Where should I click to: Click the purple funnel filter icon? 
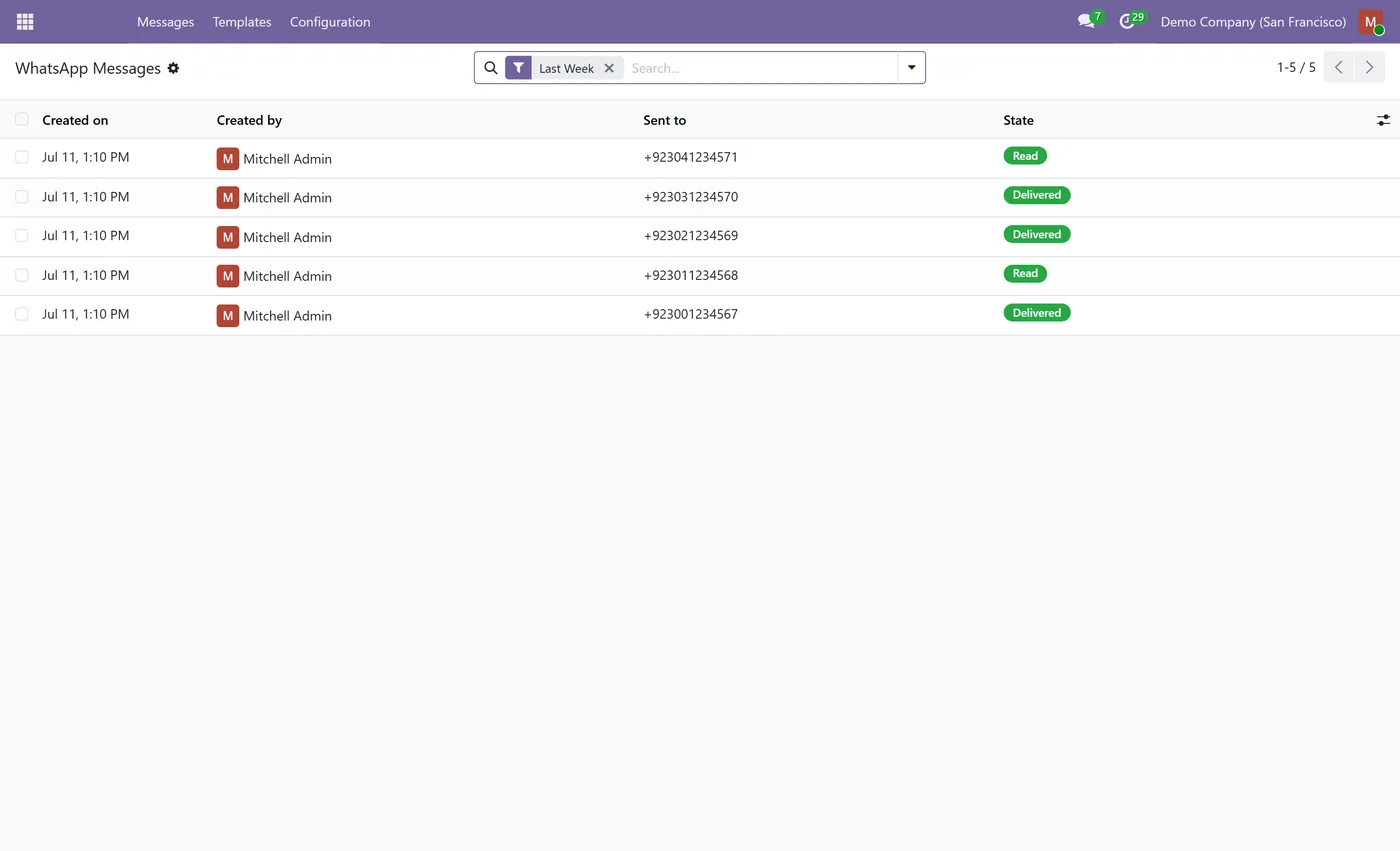tap(518, 68)
